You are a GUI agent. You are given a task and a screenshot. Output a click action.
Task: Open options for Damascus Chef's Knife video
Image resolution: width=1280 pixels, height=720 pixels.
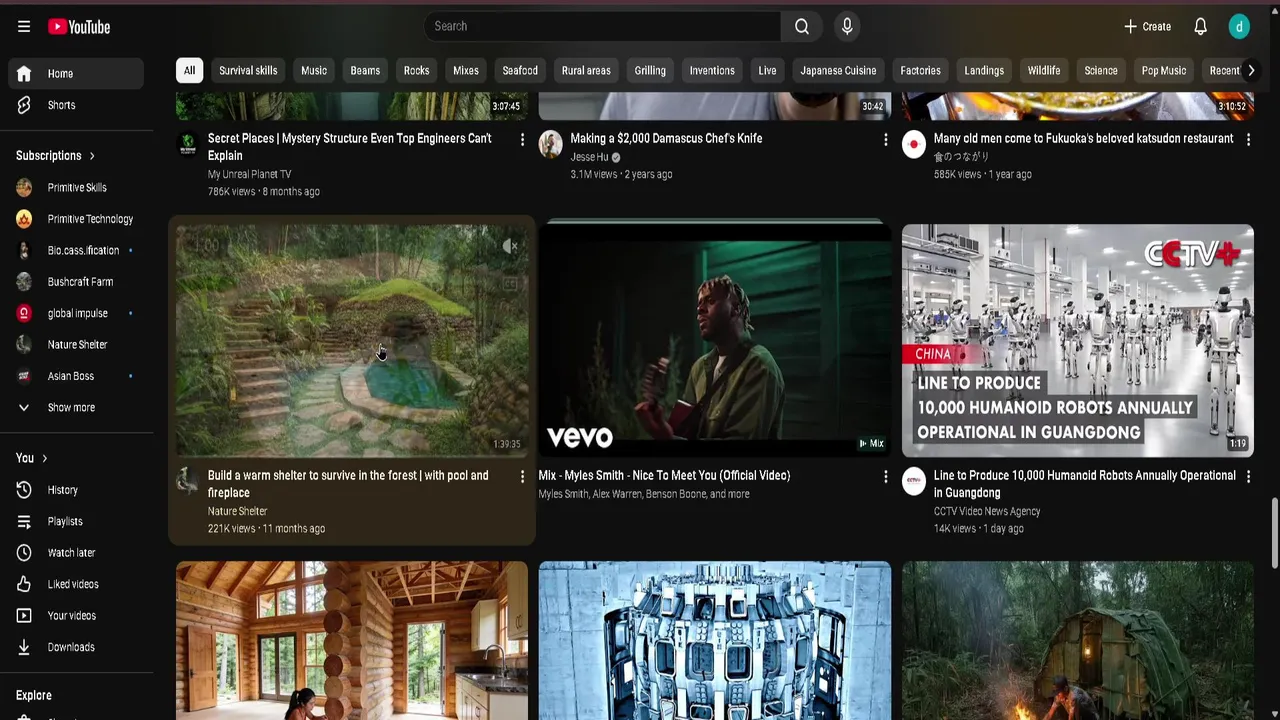885,140
